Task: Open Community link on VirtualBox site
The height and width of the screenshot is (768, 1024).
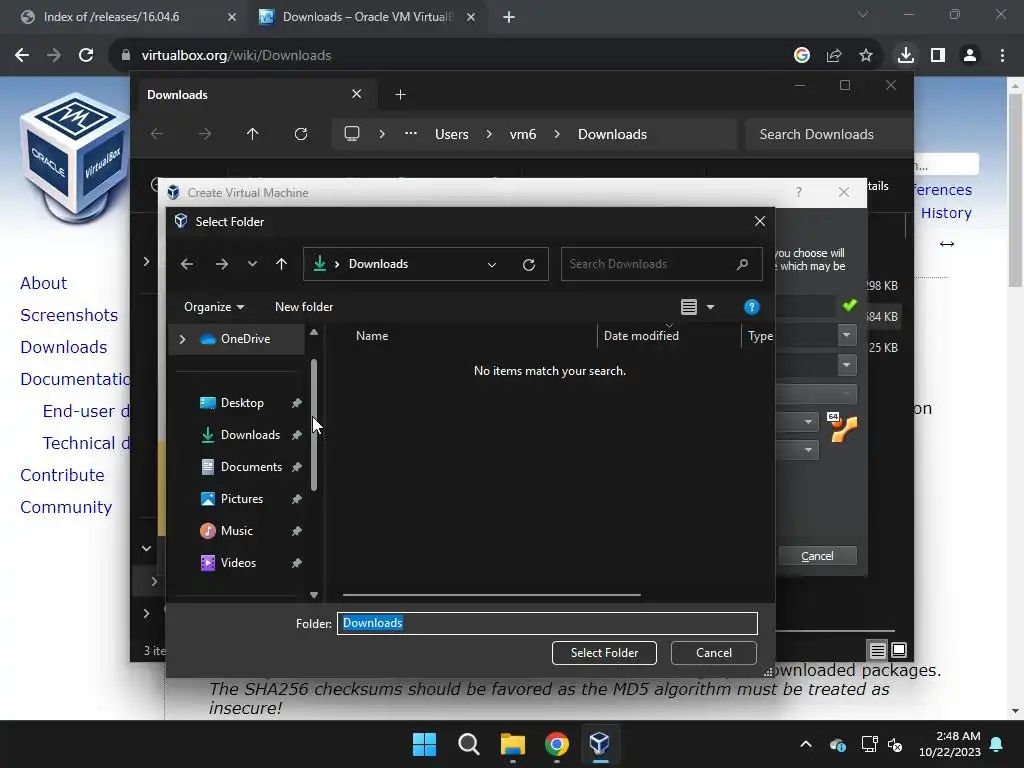Action: (66, 507)
